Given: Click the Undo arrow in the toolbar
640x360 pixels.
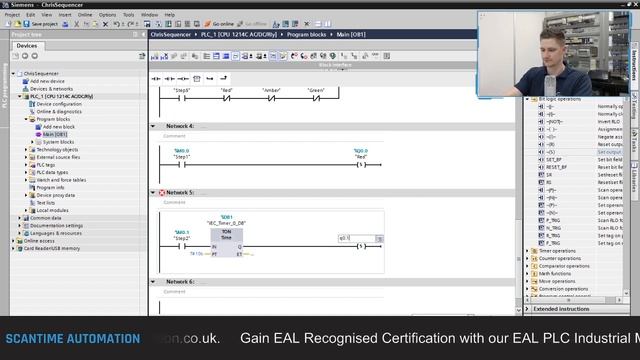Looking at the screenshot, I should click(x=117, y=24).
